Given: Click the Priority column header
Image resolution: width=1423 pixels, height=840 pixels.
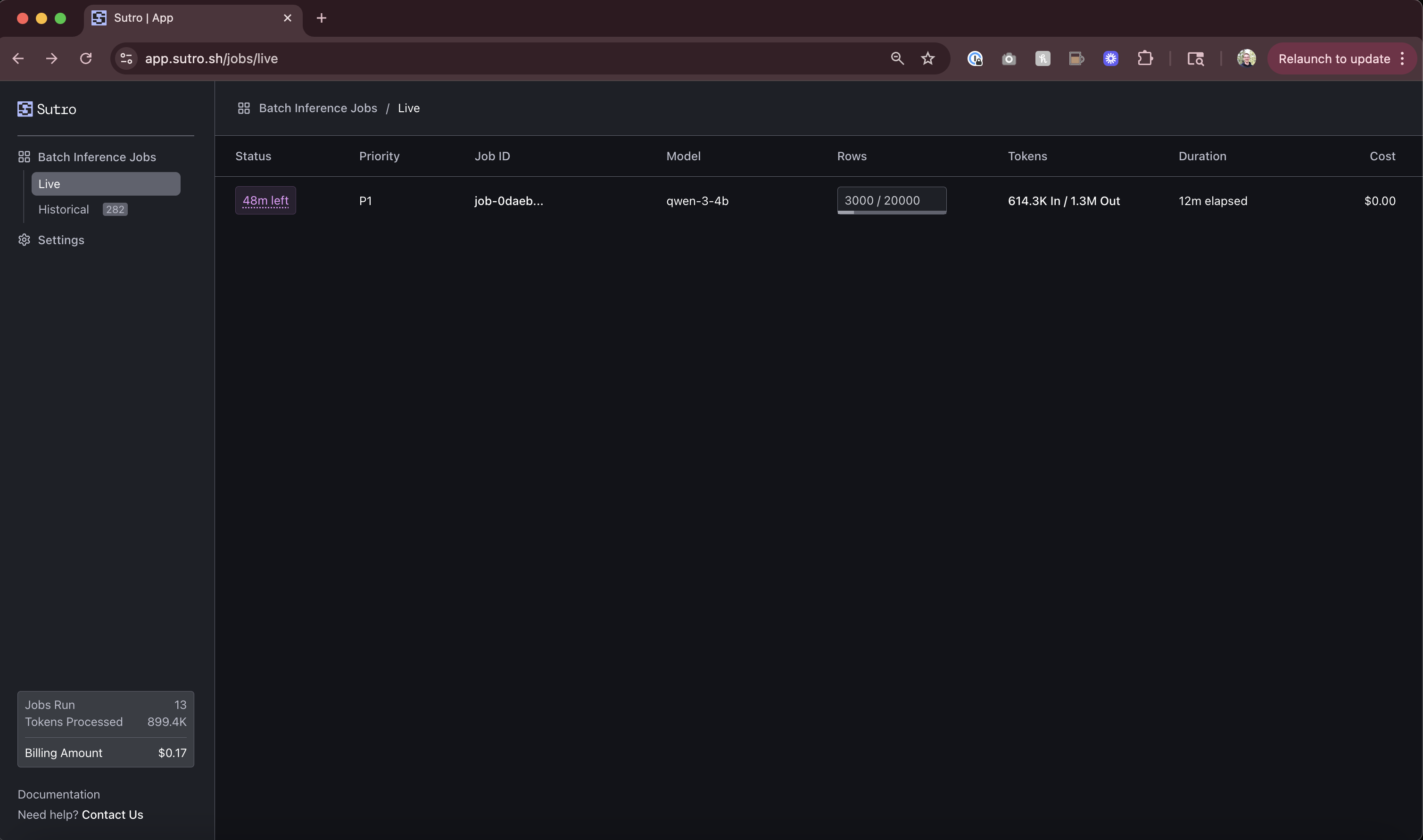Looking at the screenshot, I should pyautogui.click(x=379, y=156).
